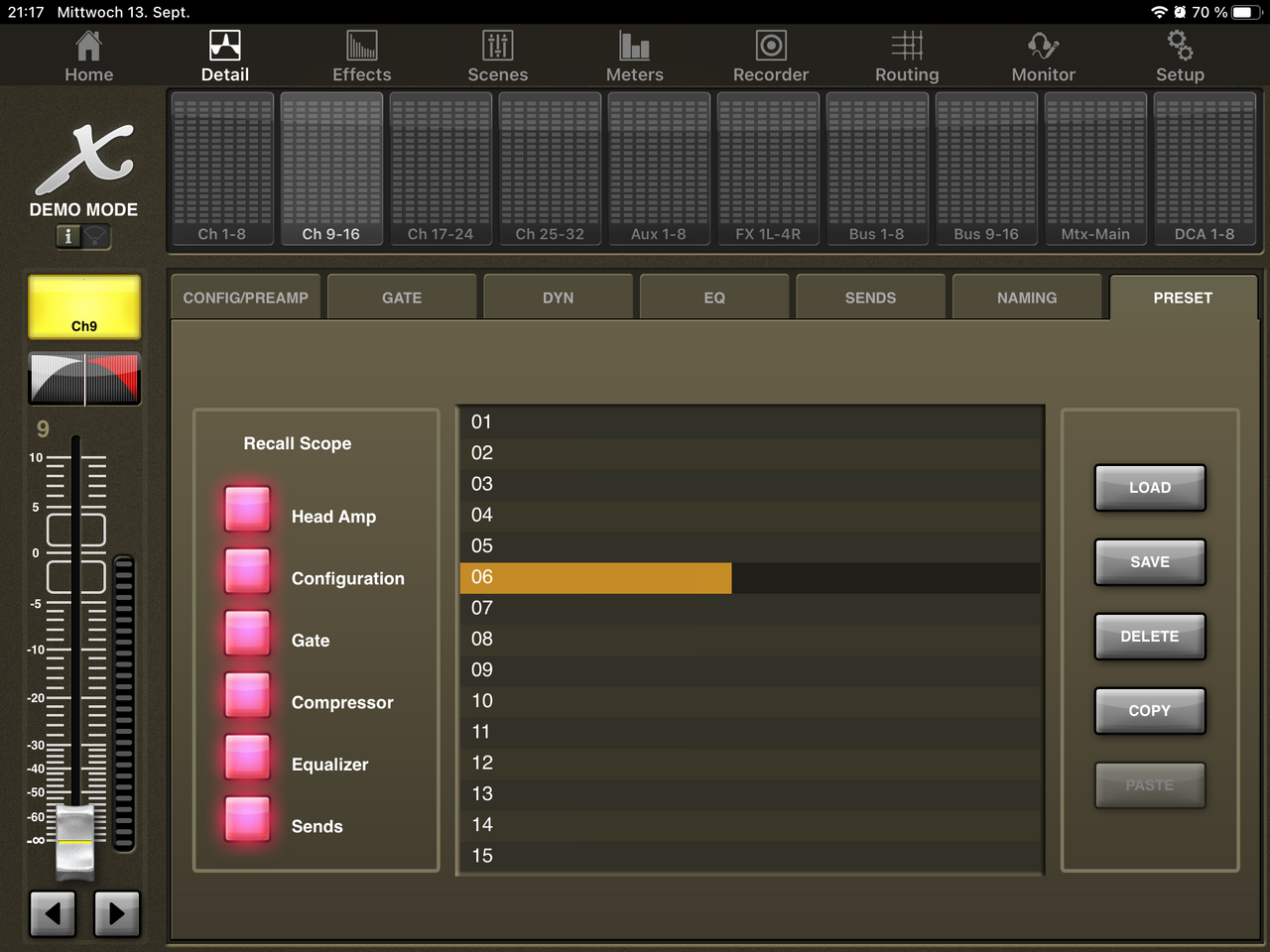Open the Monitor headphone icon

[x=1043, y=47]
